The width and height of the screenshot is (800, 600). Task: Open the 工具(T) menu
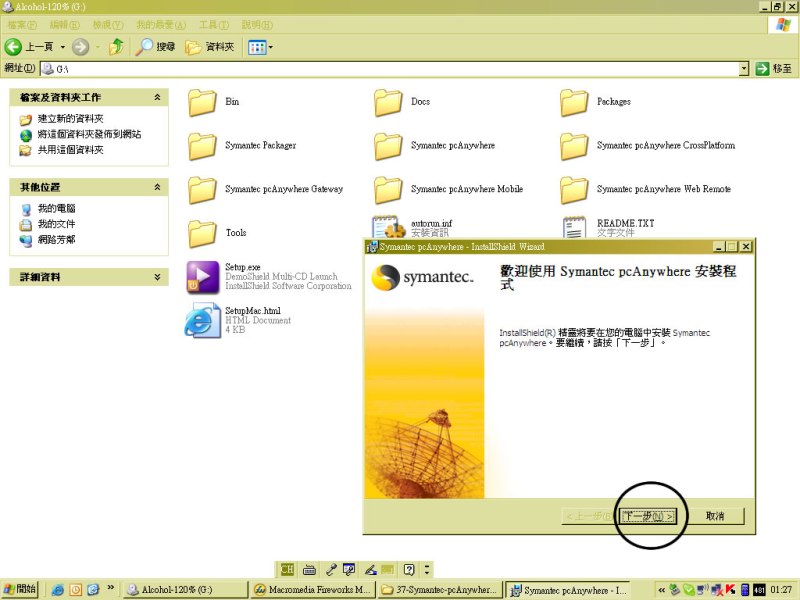pyautogui.click(x=214, y=25)
